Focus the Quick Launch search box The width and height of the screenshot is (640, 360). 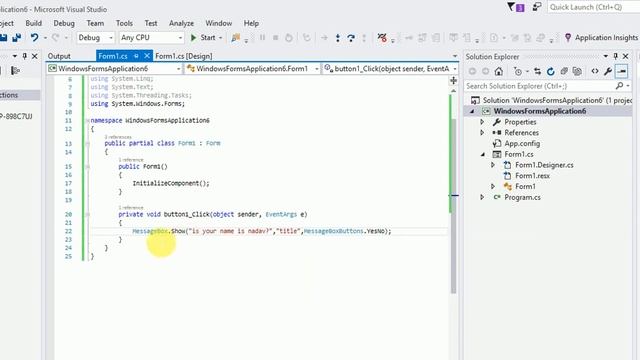click(x=593, y=7)
